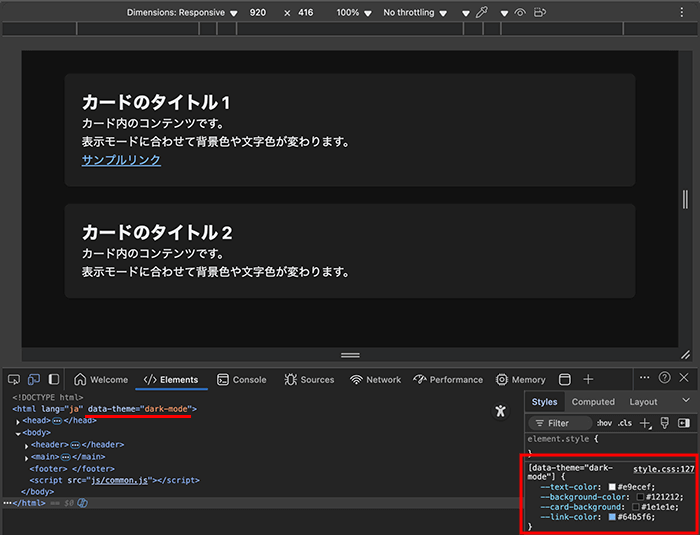
Task: Expand the main element node
Action: tap(27, 458)
